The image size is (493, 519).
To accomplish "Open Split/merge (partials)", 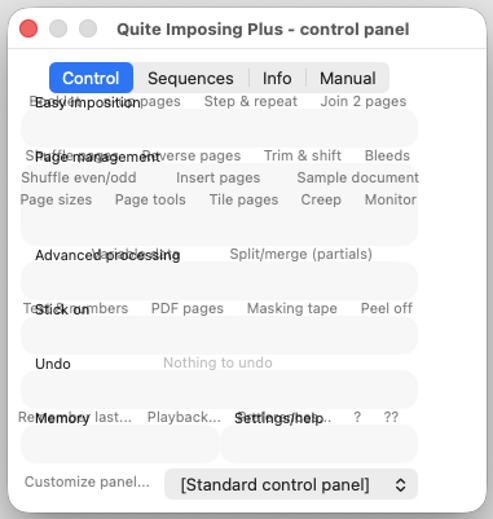I will point(301,254).
